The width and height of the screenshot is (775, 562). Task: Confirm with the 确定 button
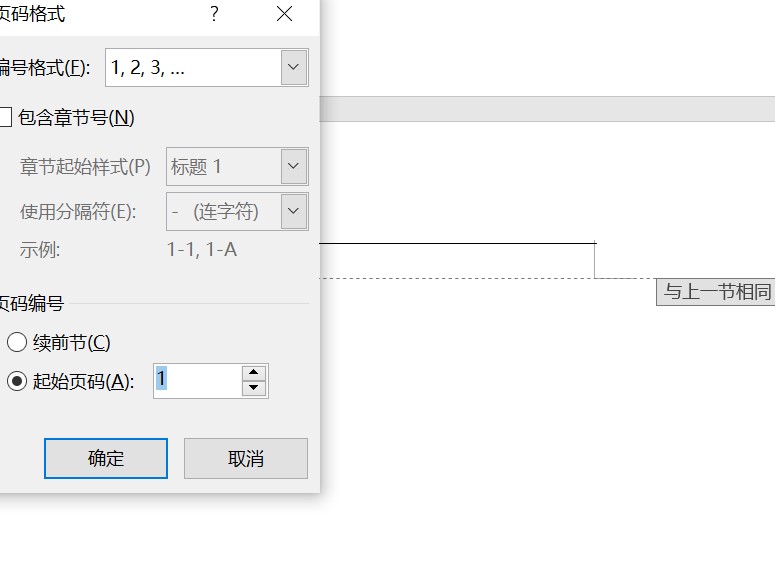point(106,459)
